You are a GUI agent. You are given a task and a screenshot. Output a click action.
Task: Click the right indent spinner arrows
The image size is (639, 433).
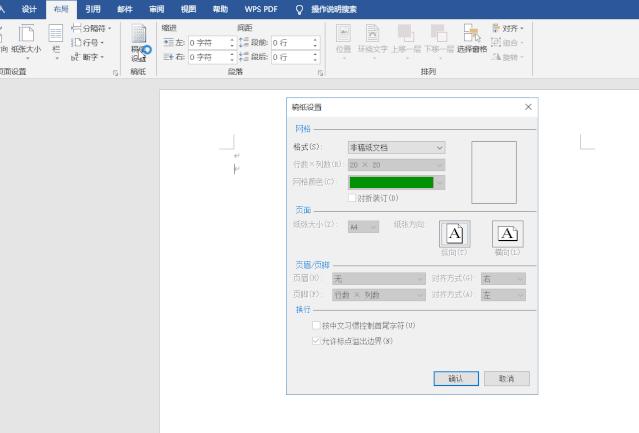point(232,57)
